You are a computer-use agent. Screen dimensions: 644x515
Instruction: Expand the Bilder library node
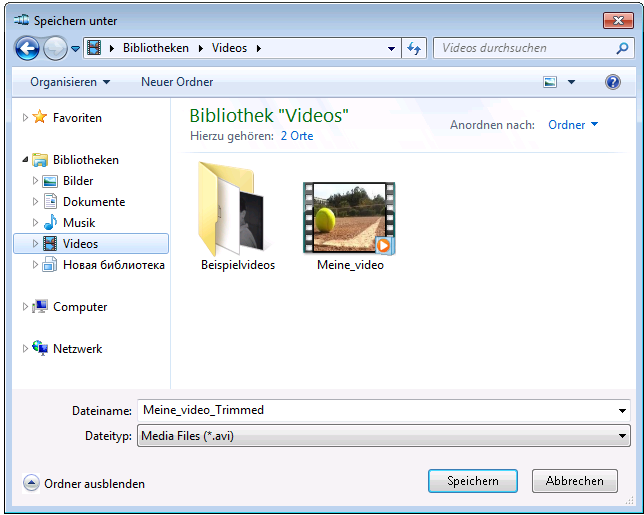(x=35, y=180)
